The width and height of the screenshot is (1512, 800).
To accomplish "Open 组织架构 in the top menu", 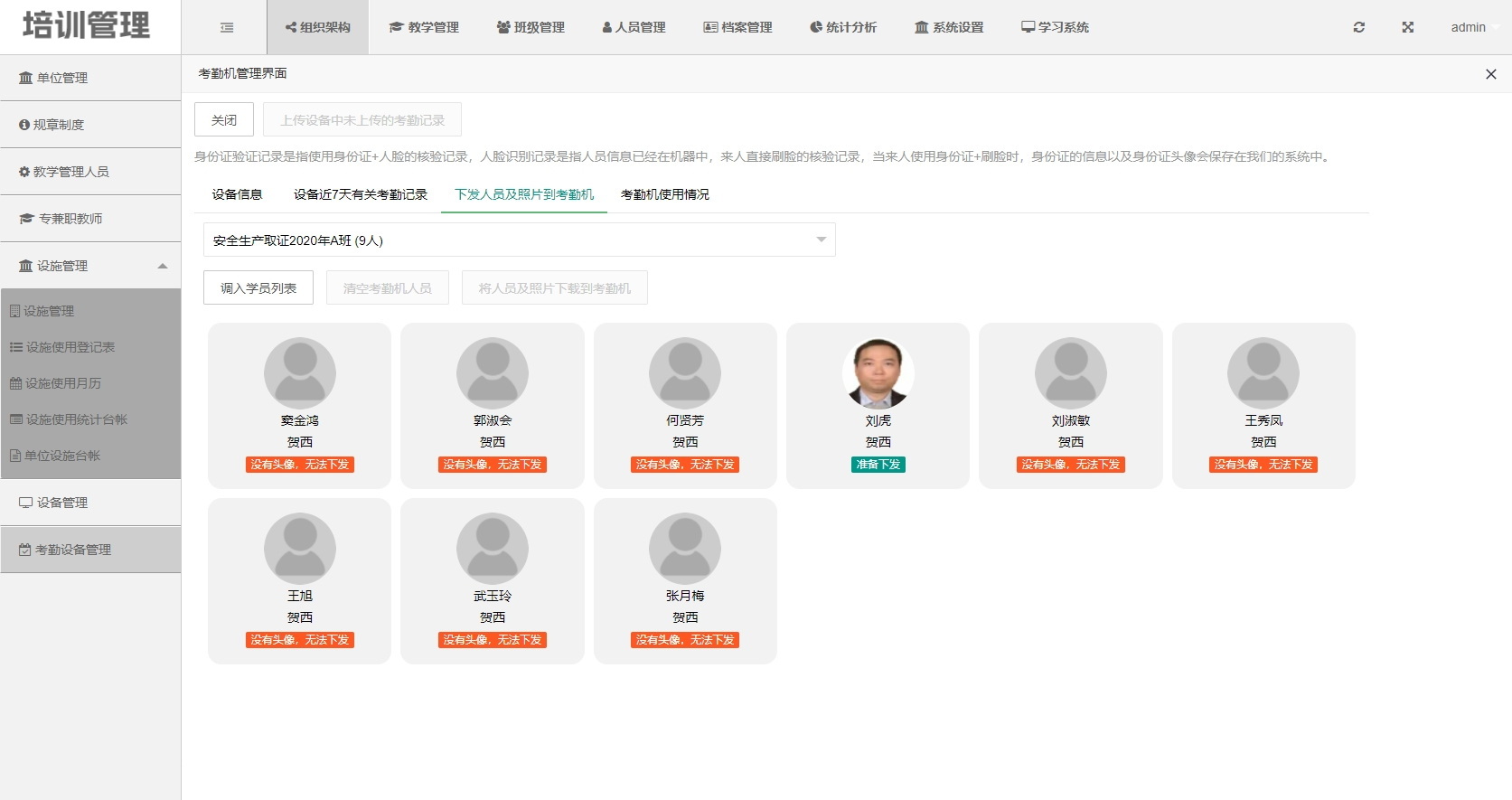I will 318,27.
